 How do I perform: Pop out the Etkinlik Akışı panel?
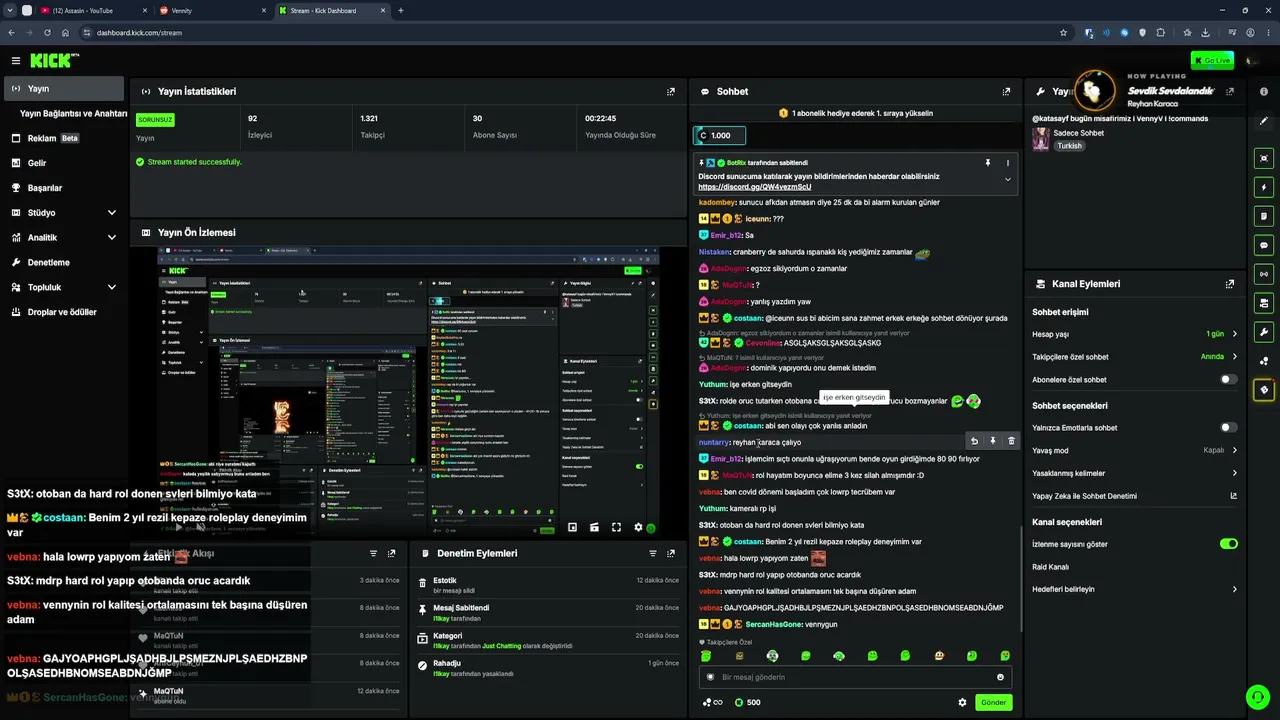click(x=391, y=553)
